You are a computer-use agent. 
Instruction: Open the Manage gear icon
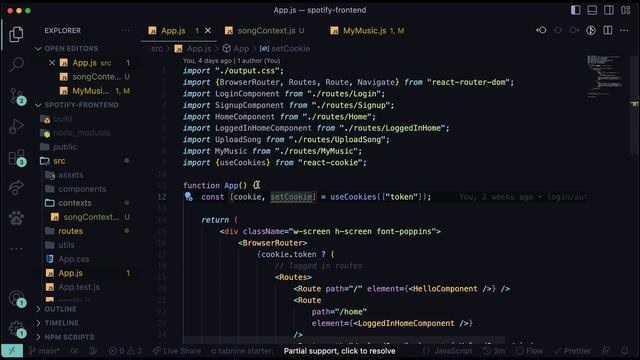tap(16, 329)
